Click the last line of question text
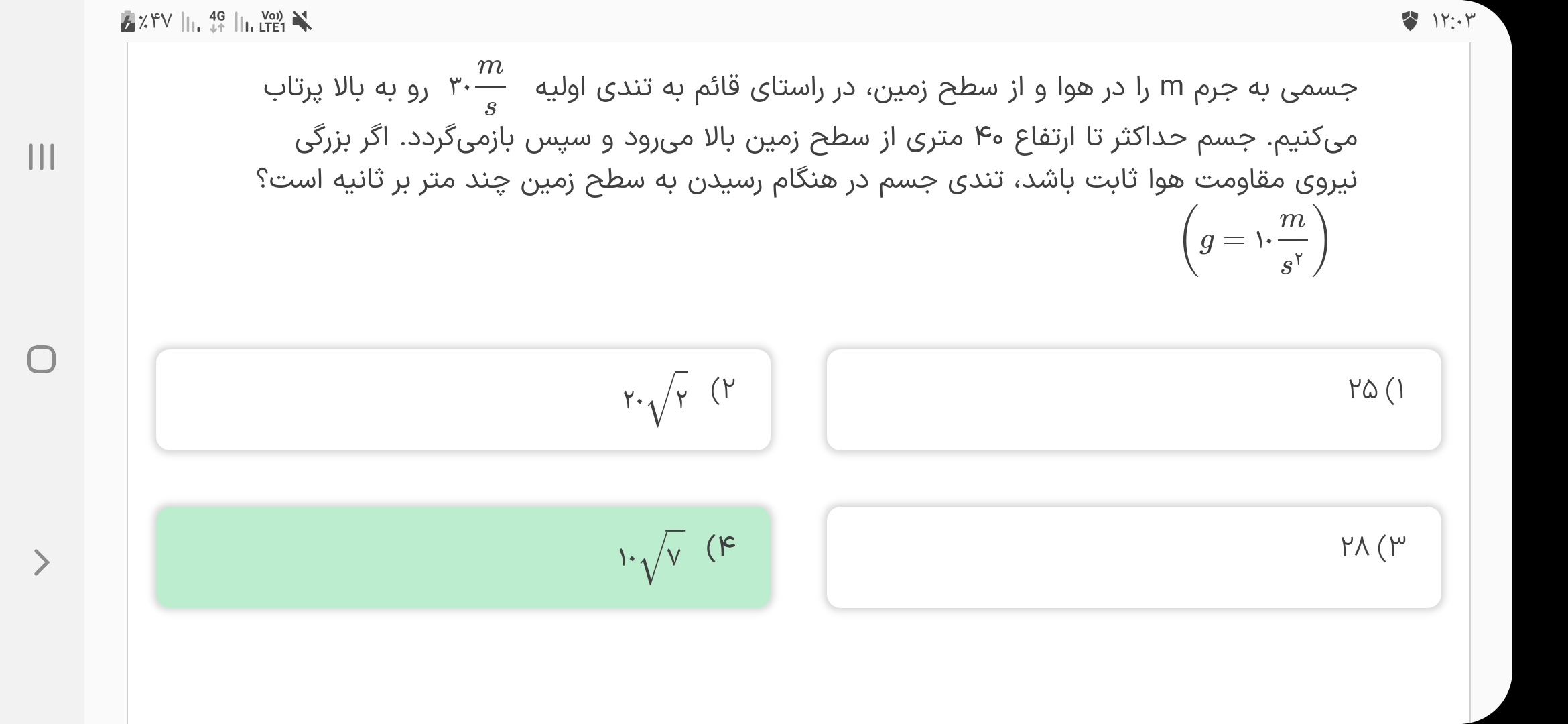Image resolution: width=1568 pixels, height=724 pixels. 807,181
